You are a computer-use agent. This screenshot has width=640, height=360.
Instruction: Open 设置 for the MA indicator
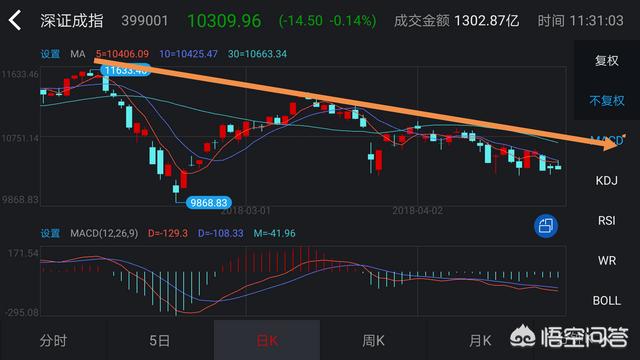pos(50,54)
